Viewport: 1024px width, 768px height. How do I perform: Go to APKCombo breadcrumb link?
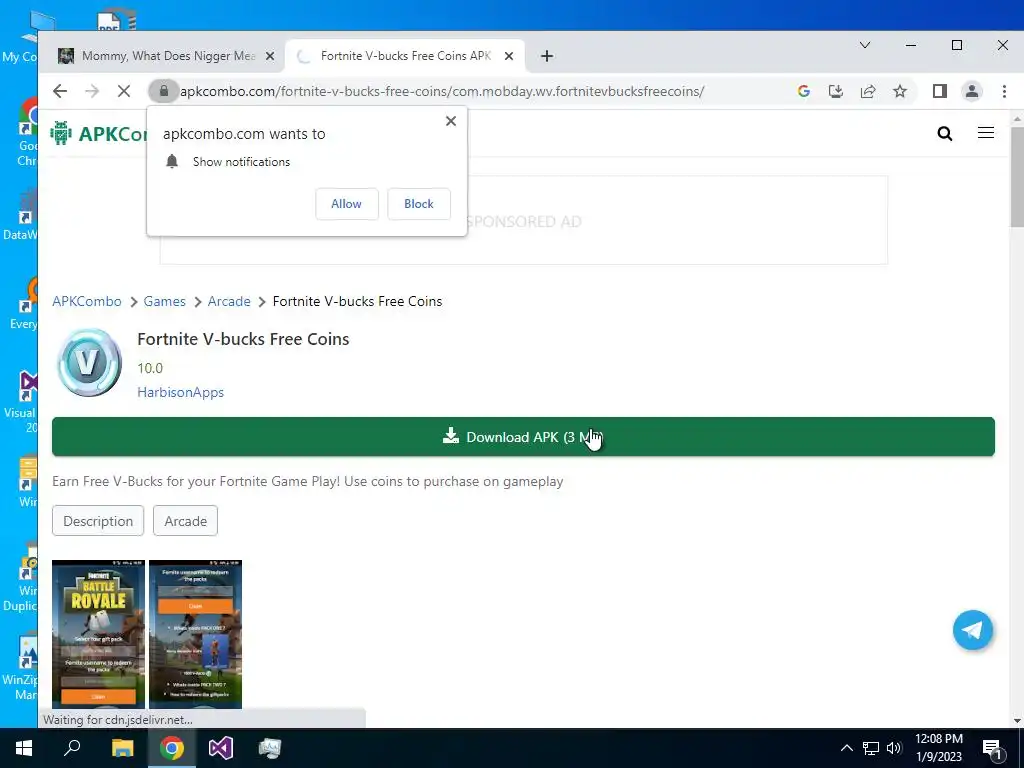pyautogui.click(x=87, y=301)
